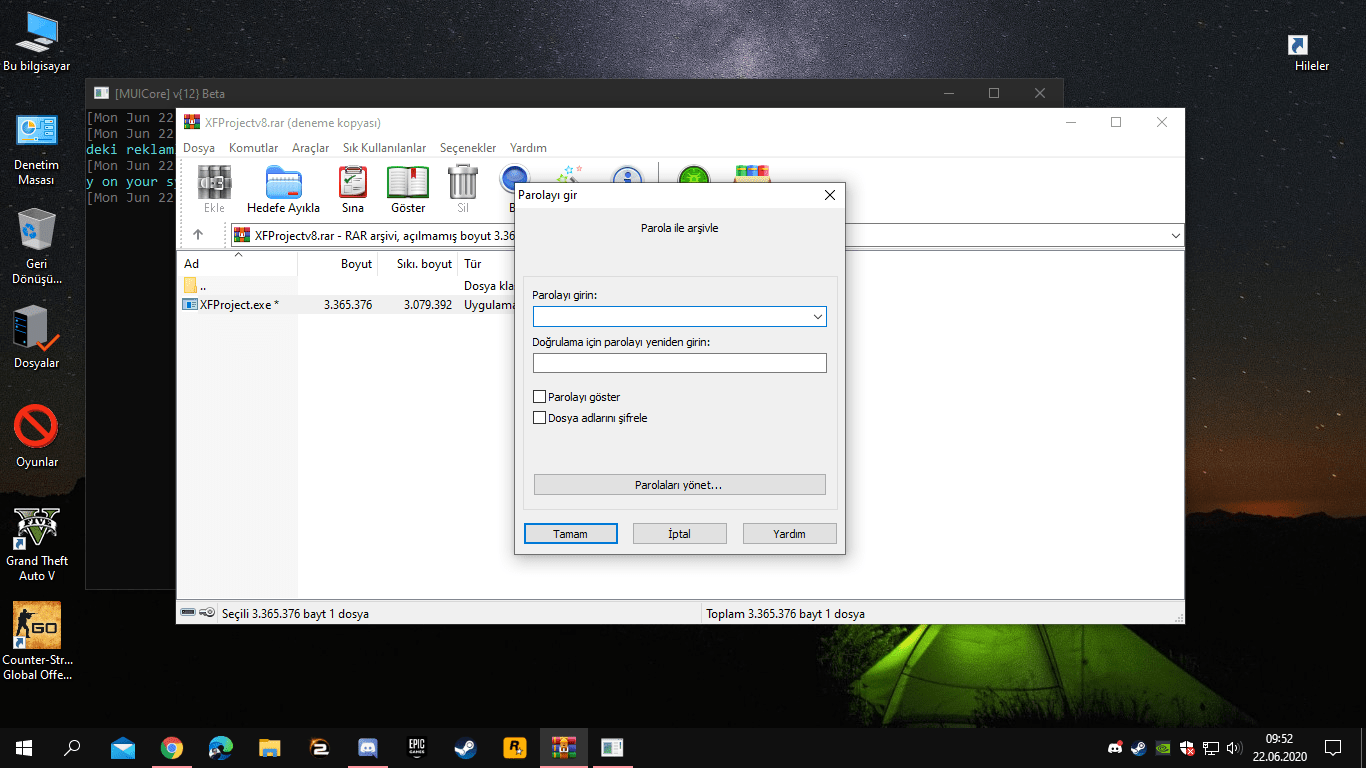Click the Göster view file icon

click(x=408, y=183)
